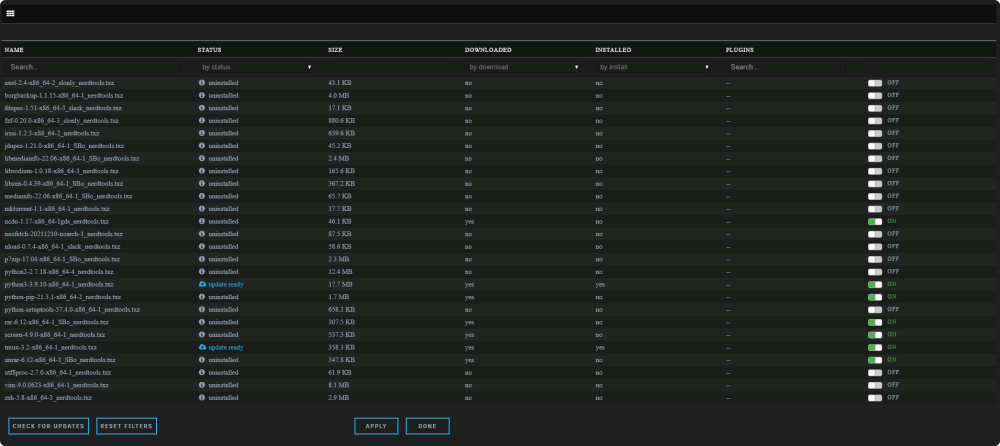1000x446 pixels.
Task: Click info icon in zsh row
Action: click(x=202, y=398)
